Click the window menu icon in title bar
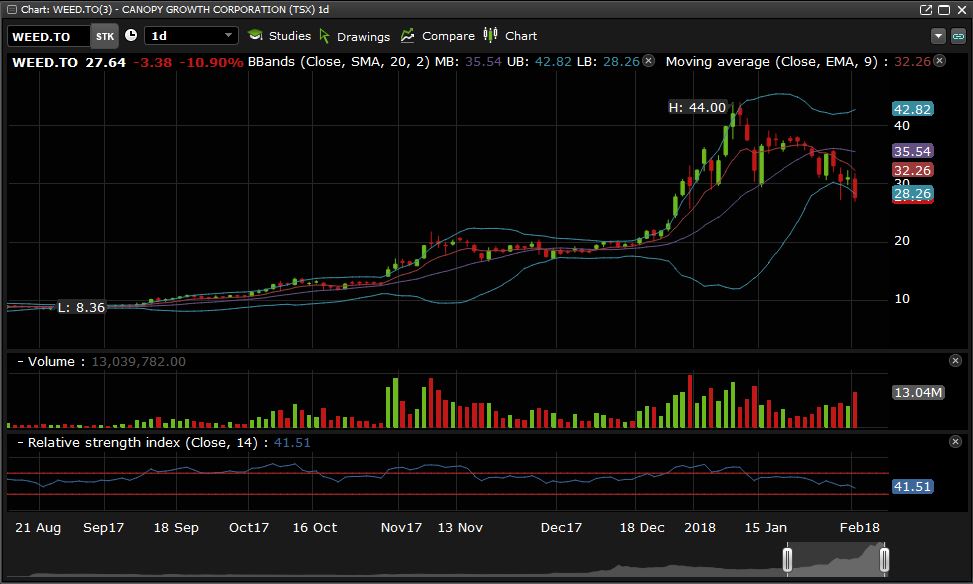973x584 pixels. pyautogui.click(x=12, y=9)
